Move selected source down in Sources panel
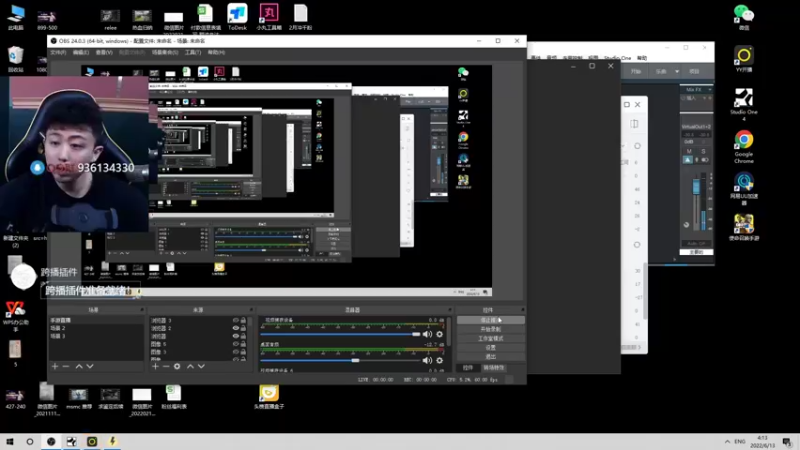The width and height of the screenshot is (800, 450). tap(202, 366)
